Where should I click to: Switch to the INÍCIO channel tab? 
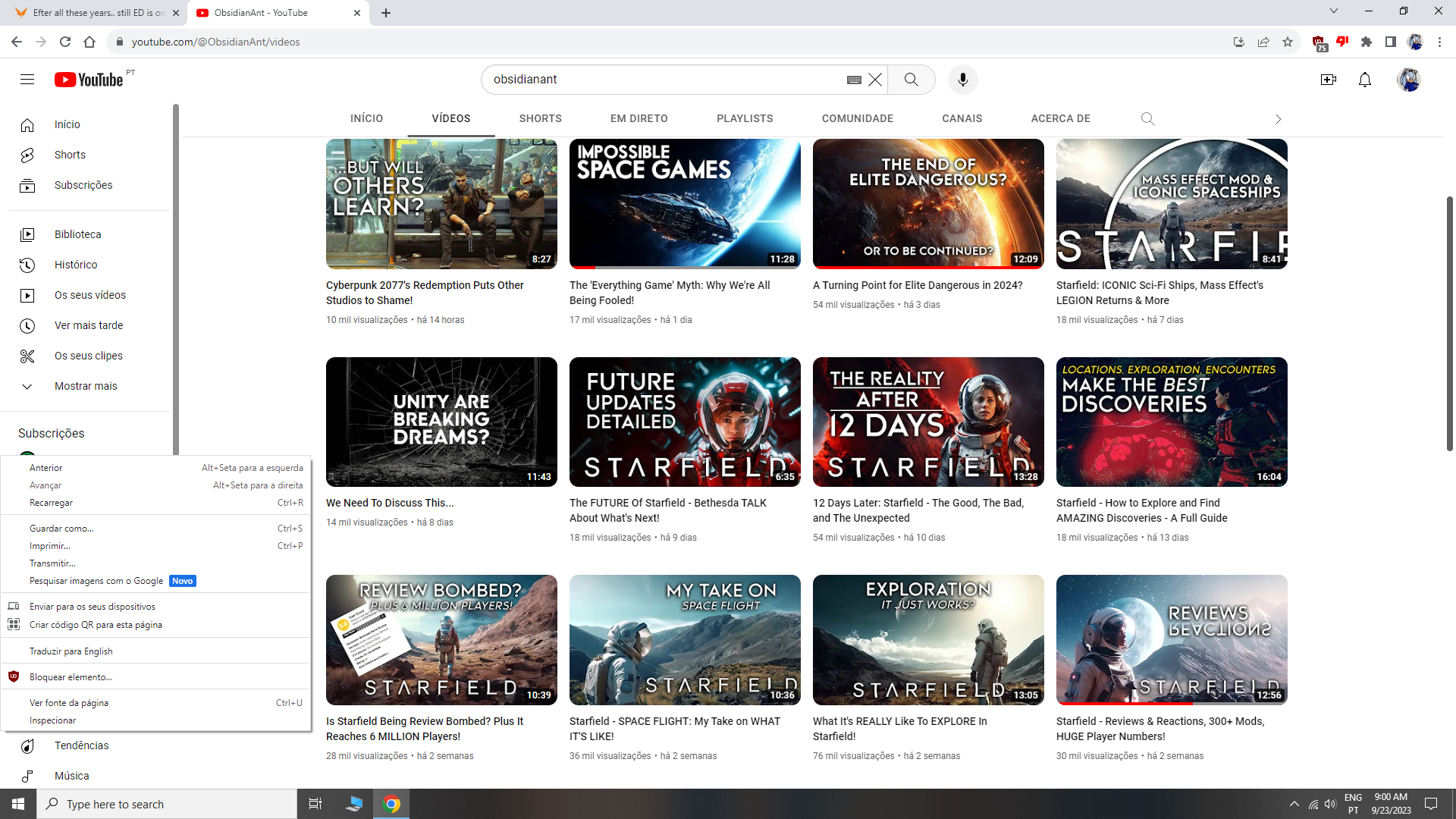click(x=366, y=119)
